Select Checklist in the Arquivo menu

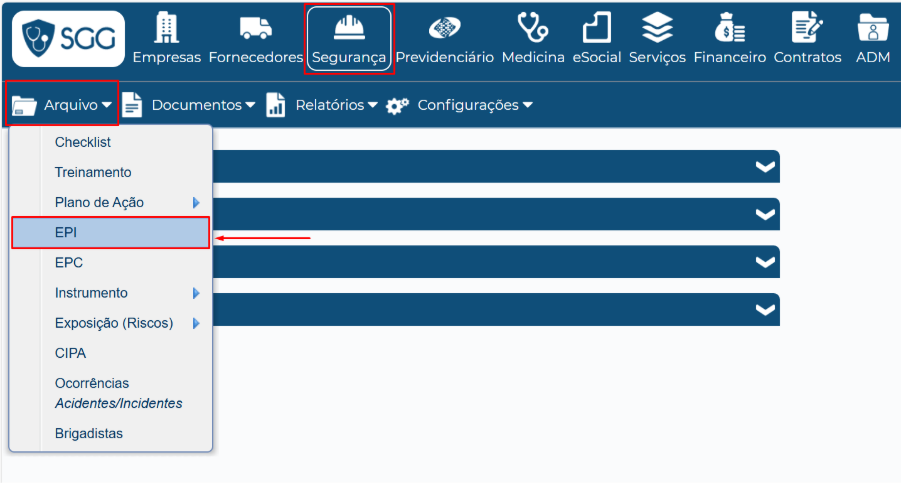pyautogui.click(x=83, y=142)
